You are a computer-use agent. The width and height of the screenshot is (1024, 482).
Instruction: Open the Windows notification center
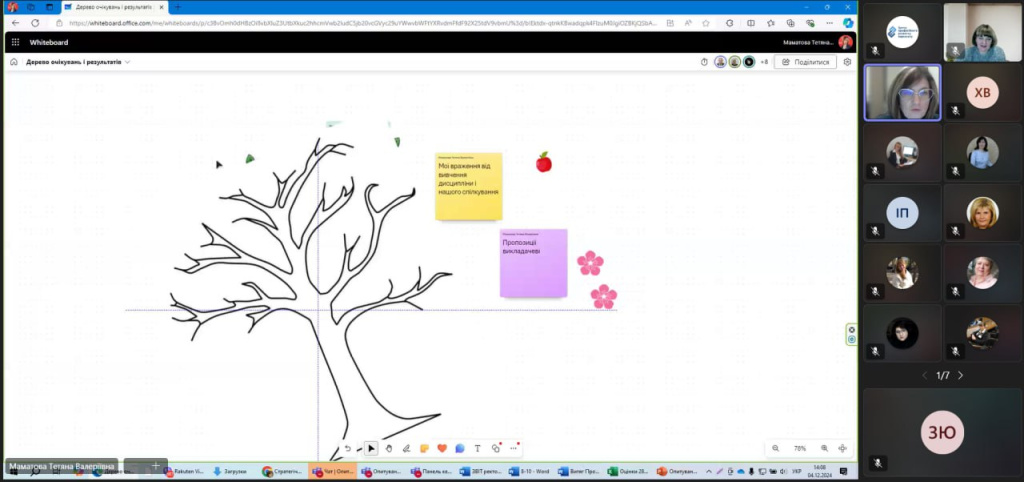[x=843, y=471]
